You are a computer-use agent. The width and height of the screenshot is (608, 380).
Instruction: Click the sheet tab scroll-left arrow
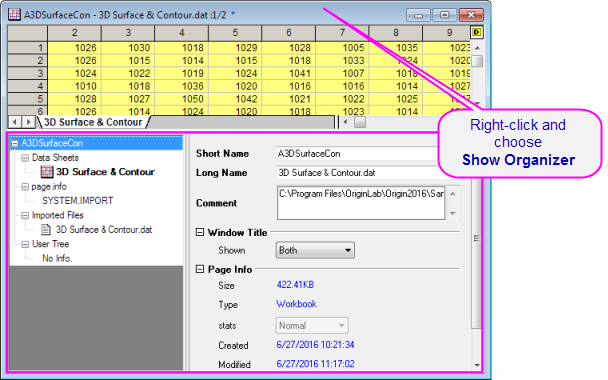(x=15, y=122)
